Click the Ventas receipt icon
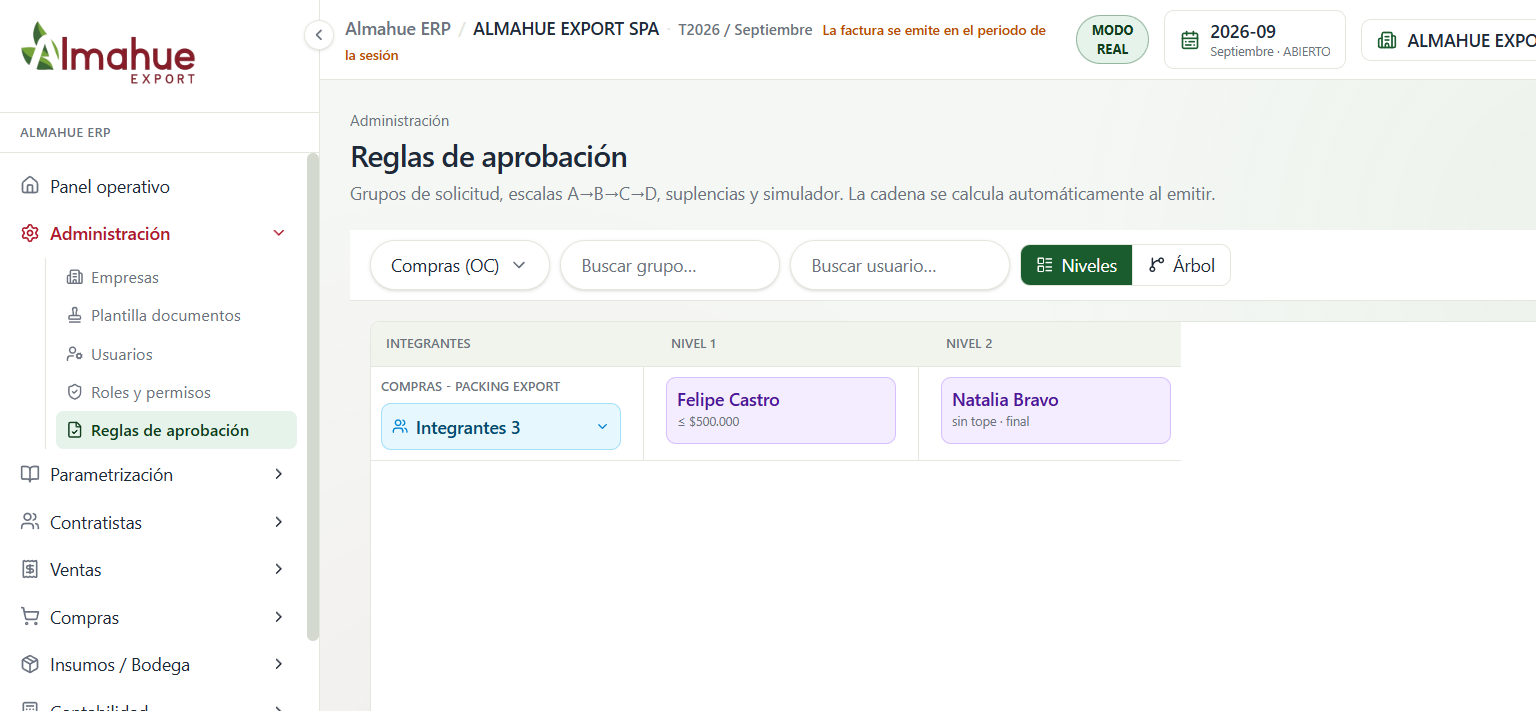1536x711 pixels. coord(30,569)
